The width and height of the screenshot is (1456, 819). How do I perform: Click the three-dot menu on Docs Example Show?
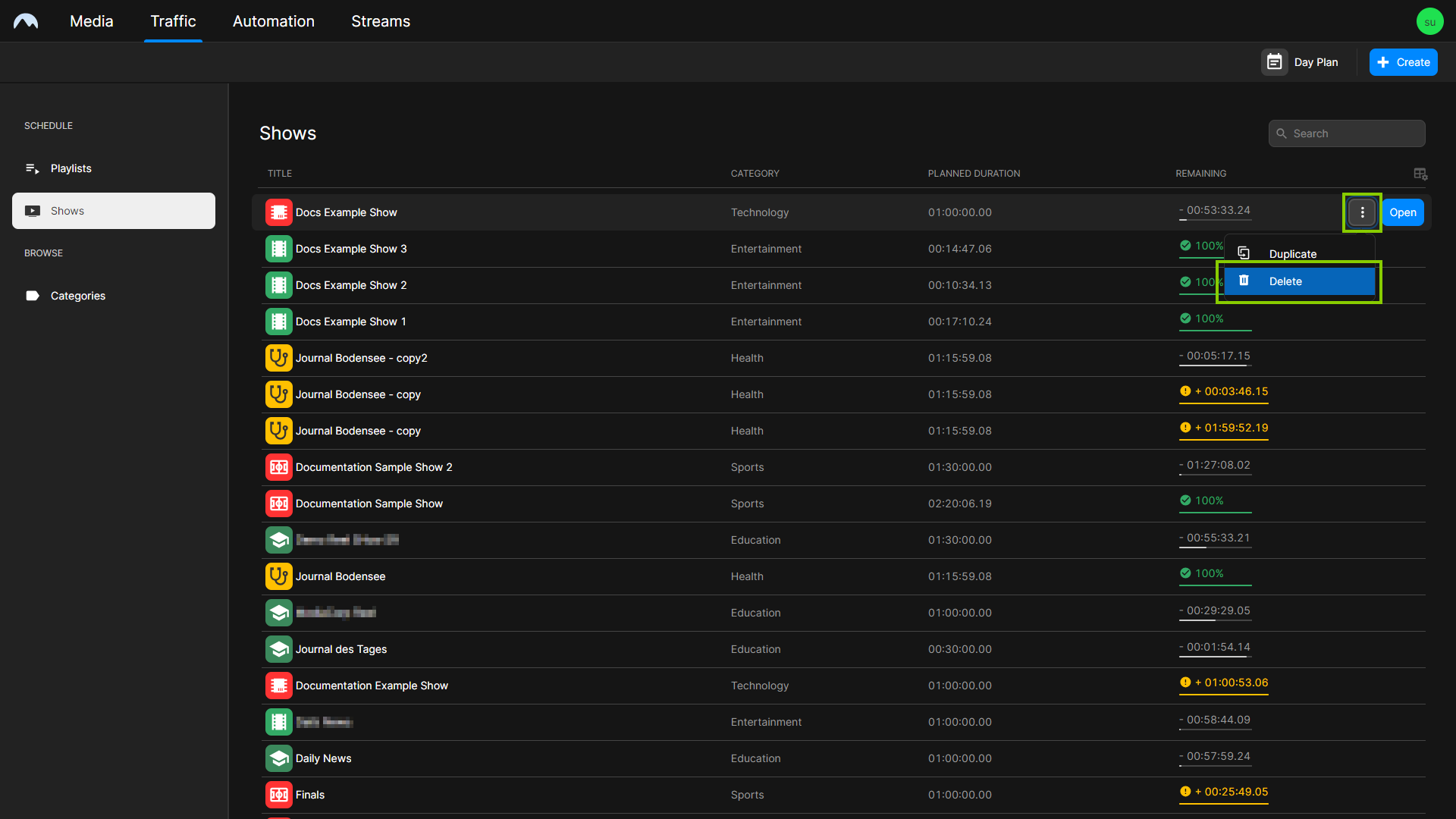tap(1362, 212)
